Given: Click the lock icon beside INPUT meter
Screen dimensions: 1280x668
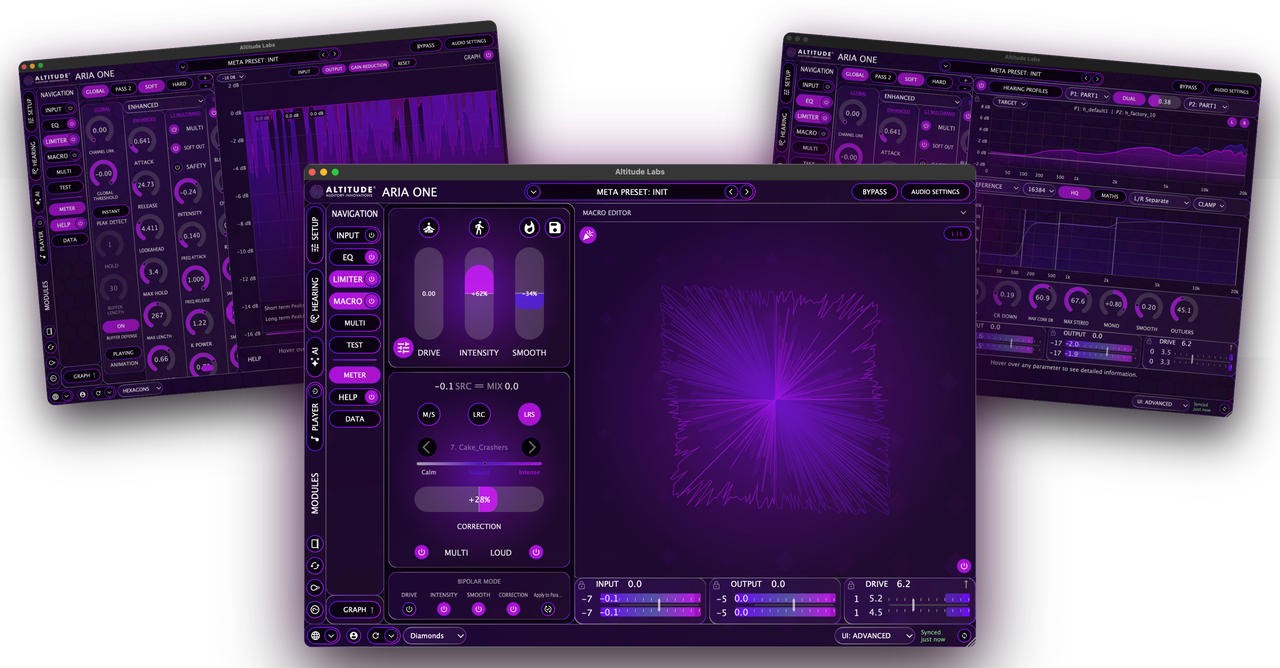Looking at the screenshot, I should tap(582, 584).
